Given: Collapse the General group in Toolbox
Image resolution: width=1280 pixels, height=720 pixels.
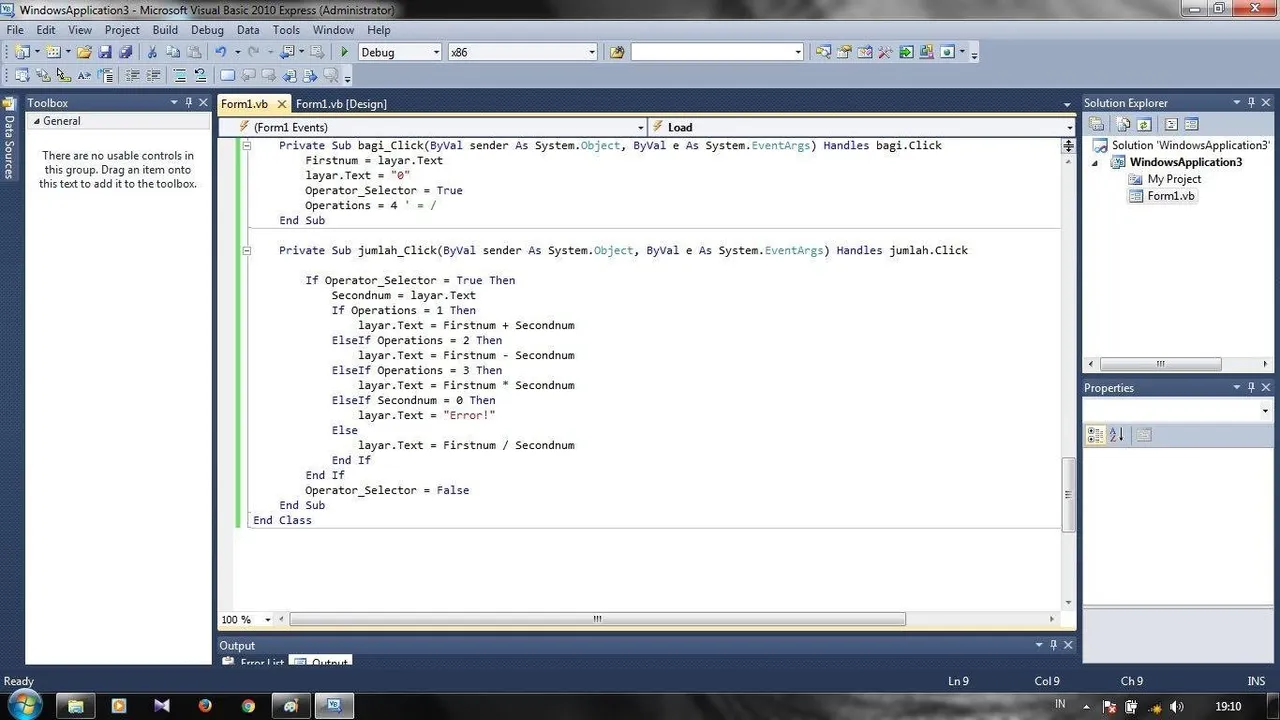Looking at the screenshot, I should tap(36, 121).
